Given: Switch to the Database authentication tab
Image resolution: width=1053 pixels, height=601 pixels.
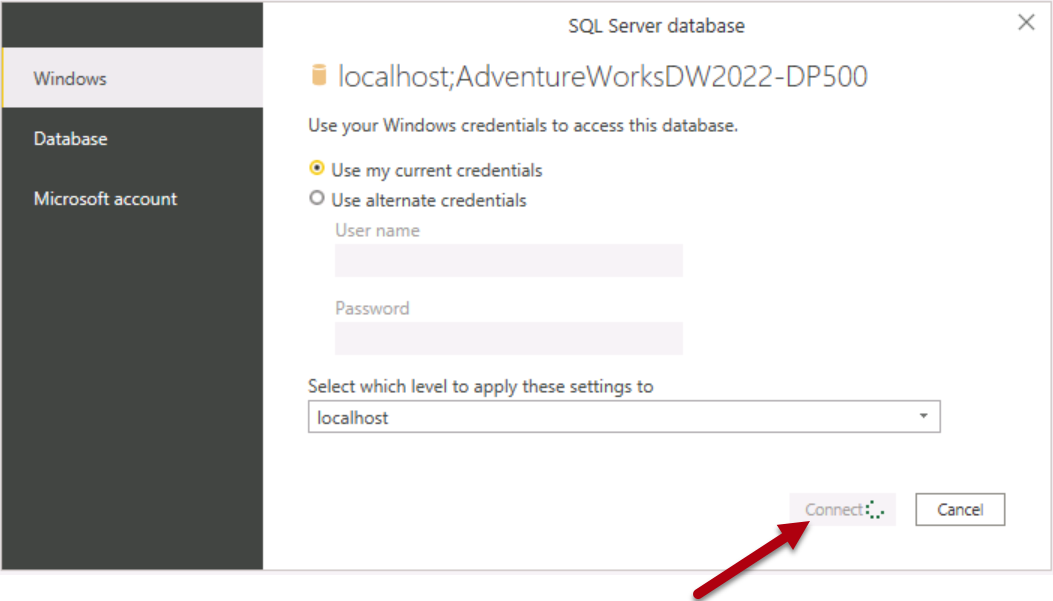Looking at the screenshot, I should (132, 138).
